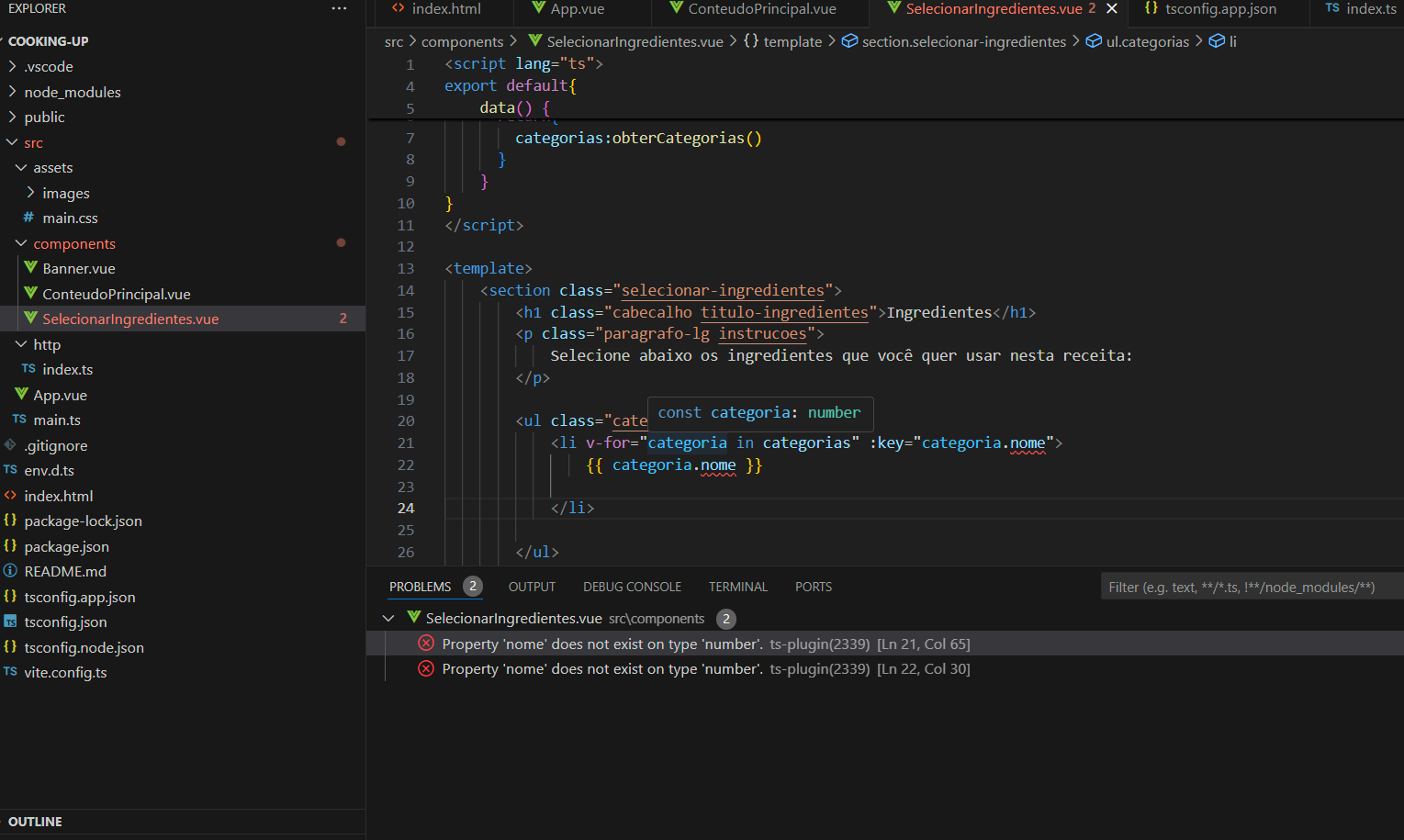1404x840 pixels.
Task: Click Vue icon in Problems file row
Action: (414, 618)
